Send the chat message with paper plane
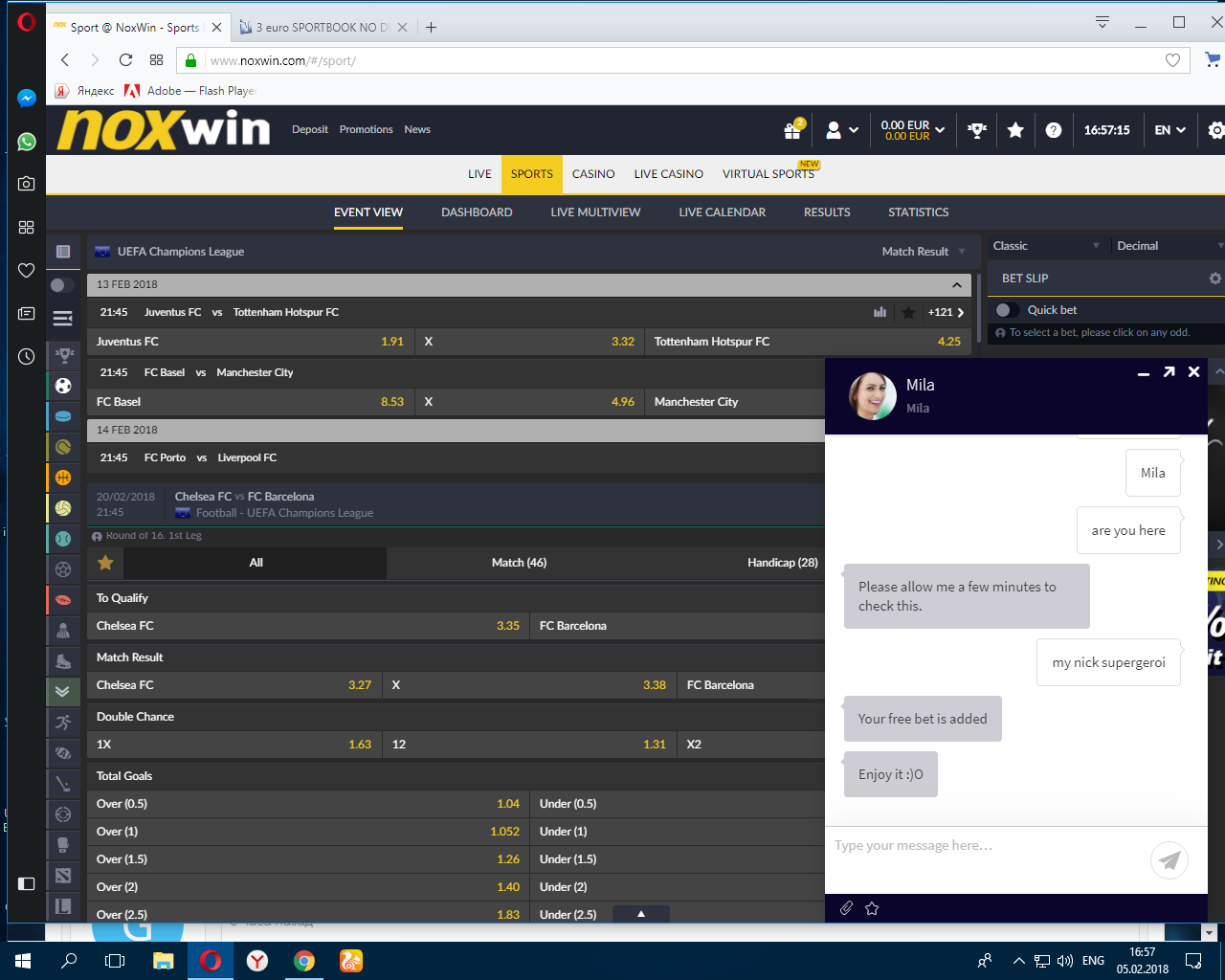1225x980 pixels. click(x=1169, y=859)
